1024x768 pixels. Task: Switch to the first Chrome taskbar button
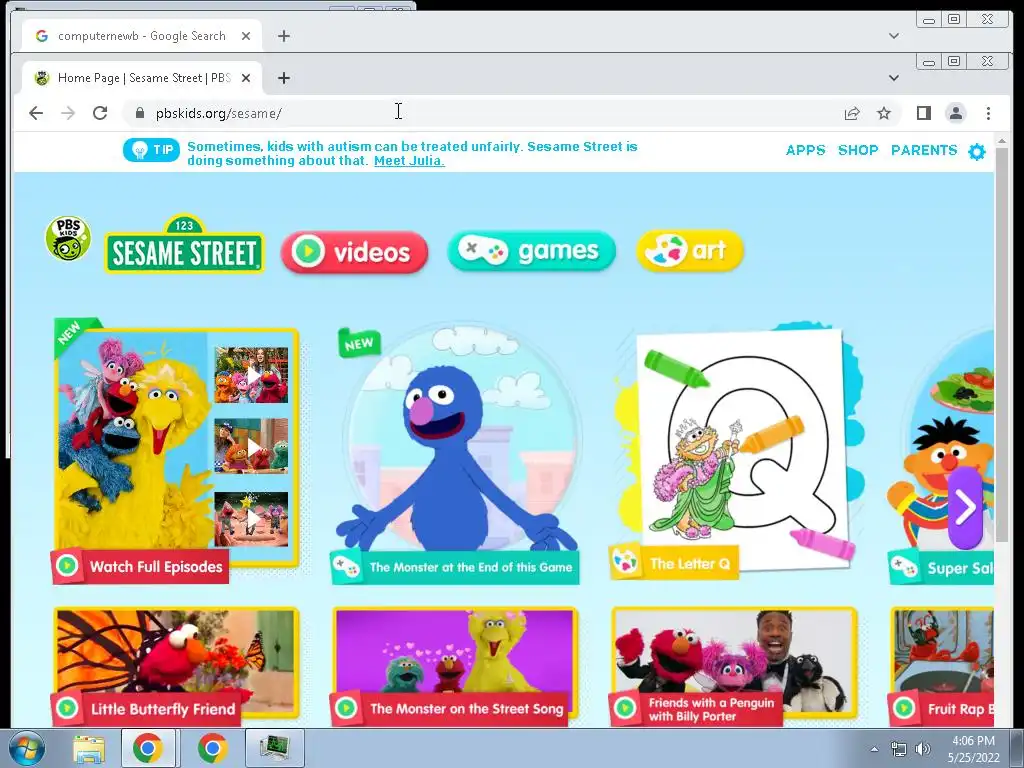148,748
